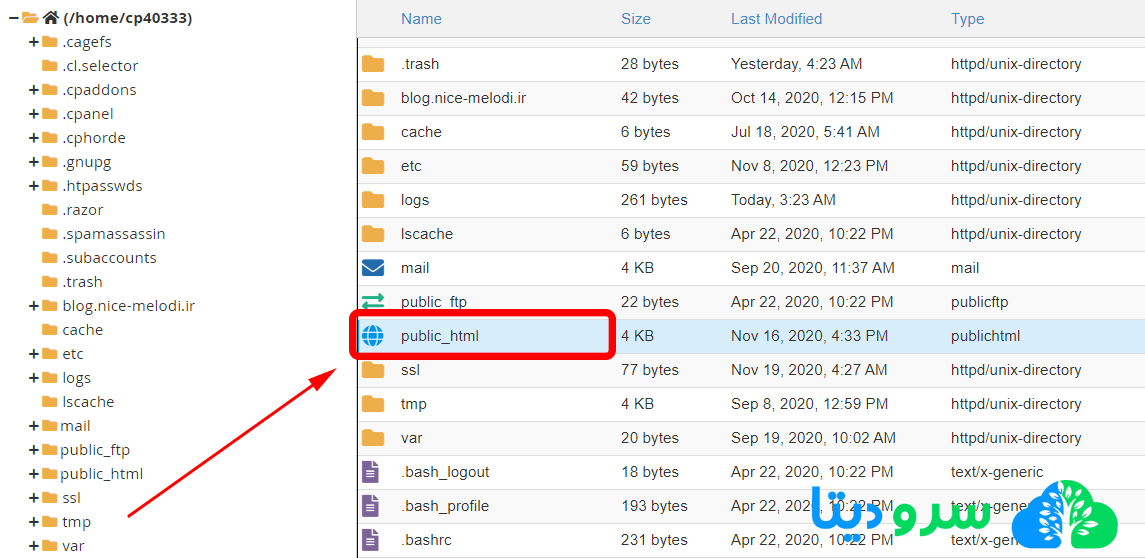This screenshot has height=558, width=1145.
Task: Click the envelope icon in mail row
Action: pyautogui.click(x=373, y=268)
